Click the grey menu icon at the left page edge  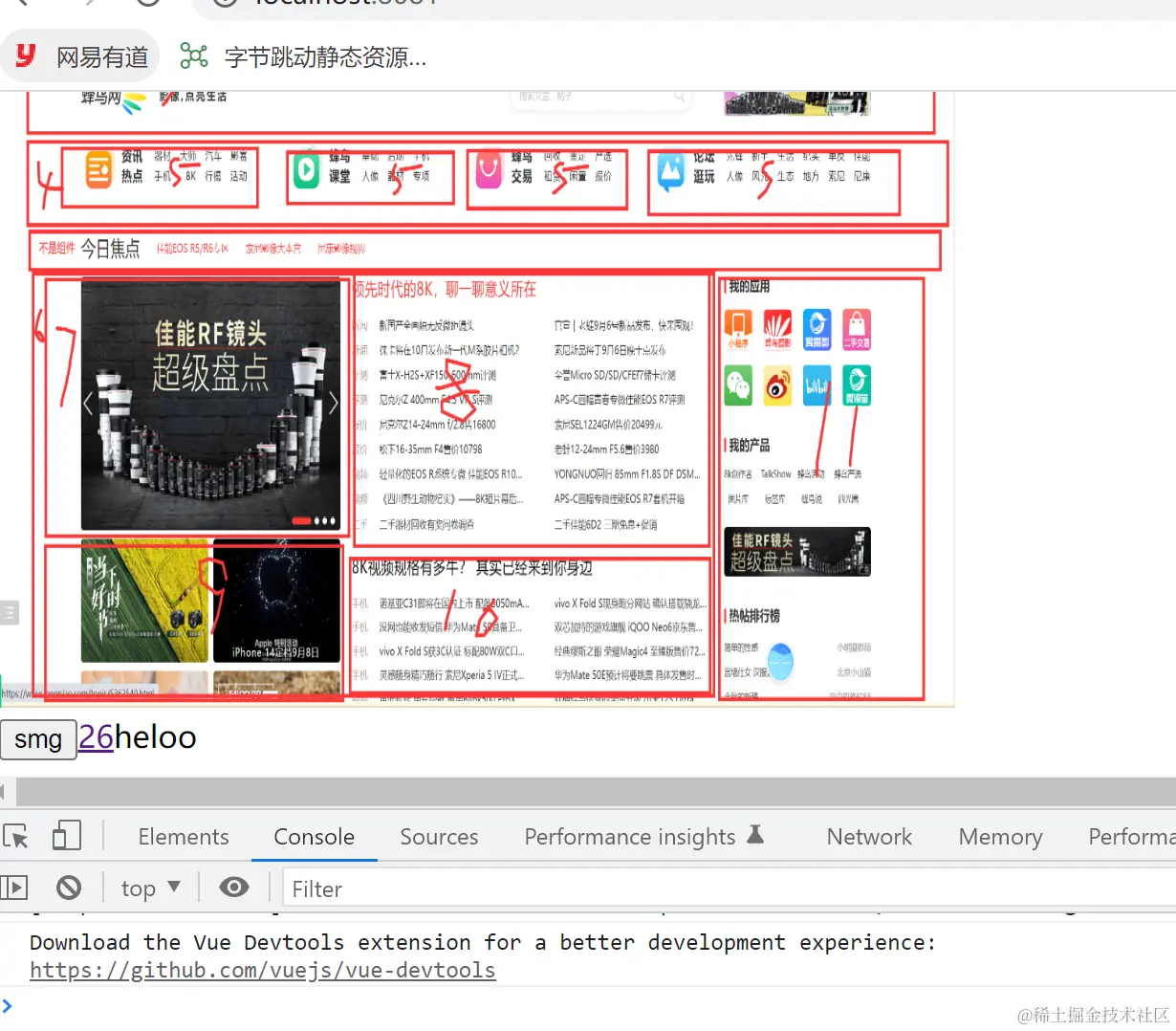9,612
